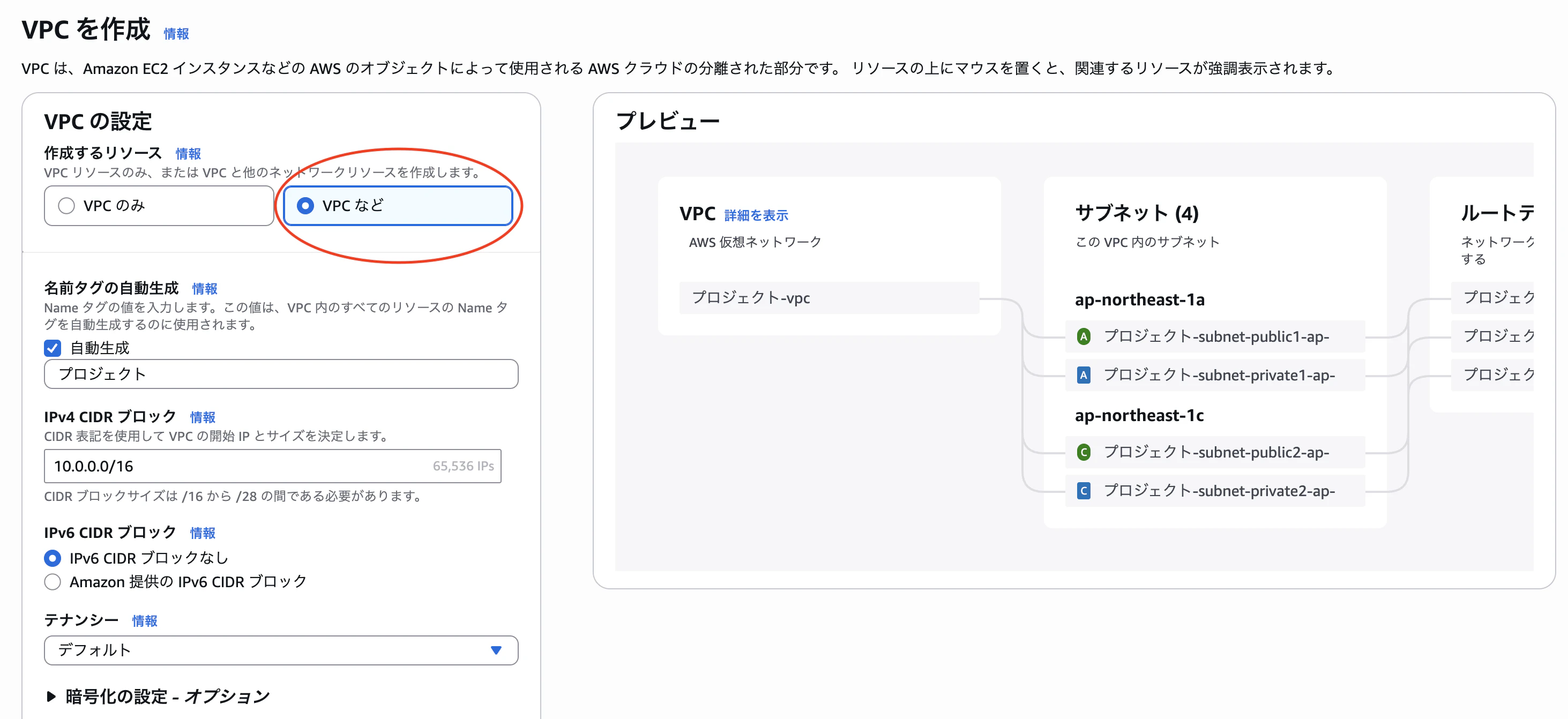Image resolution: width=1568 pixels, height=719 pixels.
Task: Open 情報 link beside 名前タグの自動生成
Action: click(205, 289)
